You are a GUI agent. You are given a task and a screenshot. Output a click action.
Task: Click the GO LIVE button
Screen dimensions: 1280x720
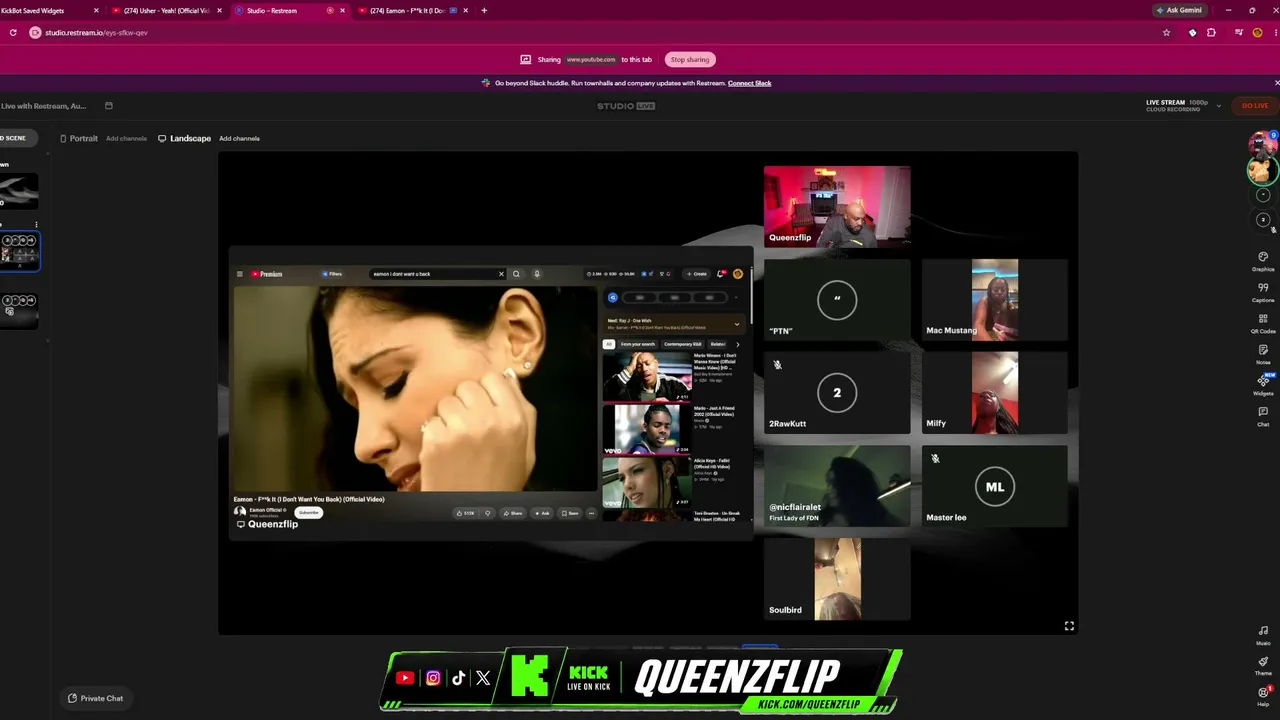pos(1255,105)
